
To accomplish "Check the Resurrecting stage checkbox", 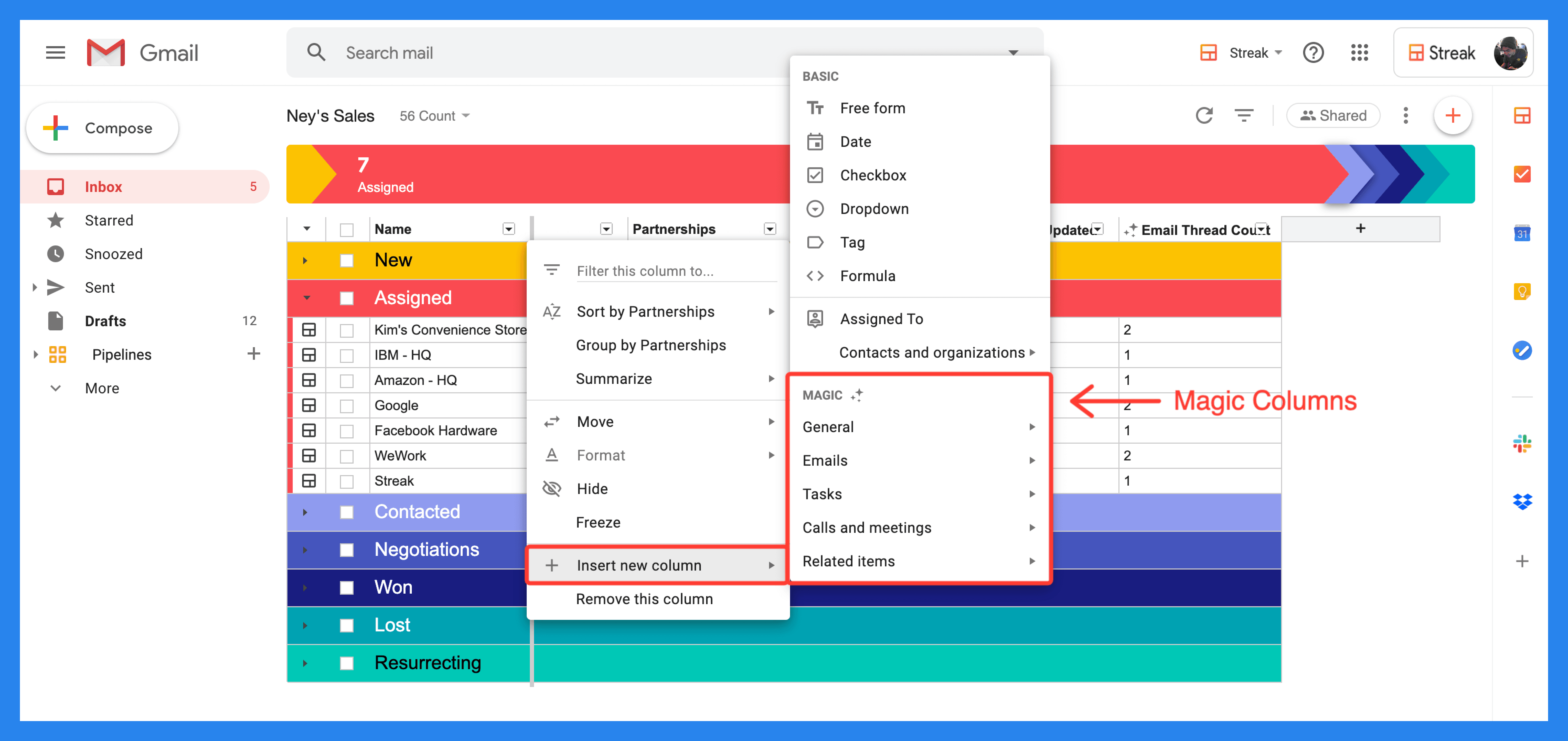I will (346, 663).
